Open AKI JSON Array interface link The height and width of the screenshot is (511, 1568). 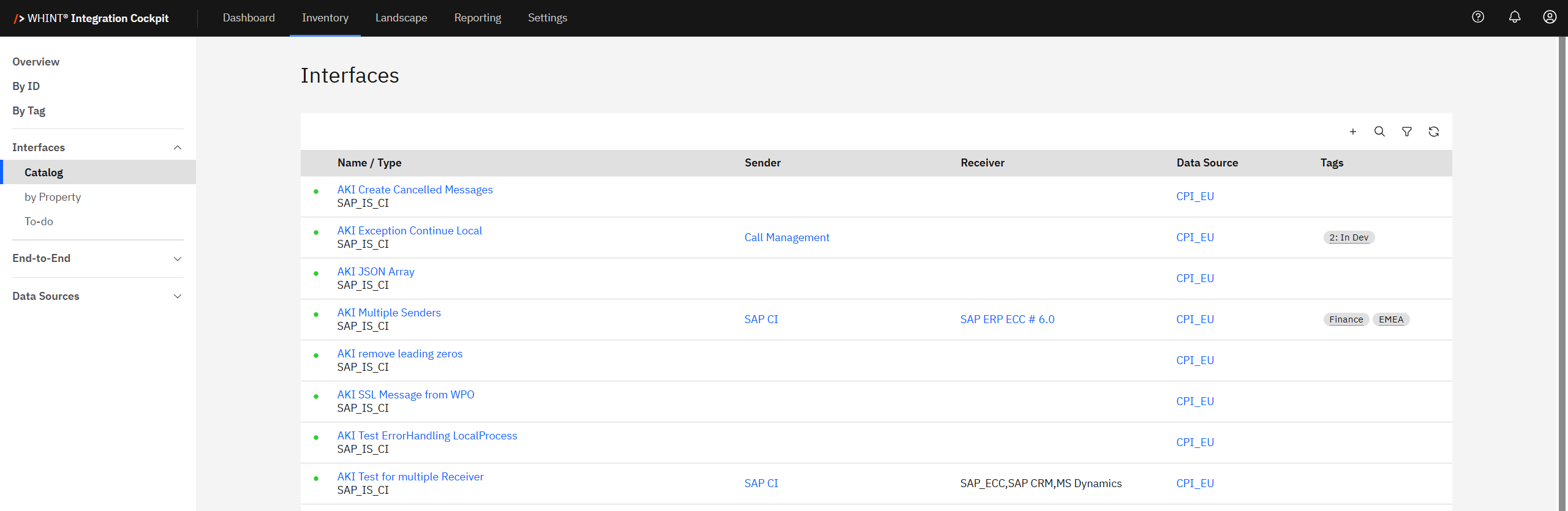pos(375,272)
